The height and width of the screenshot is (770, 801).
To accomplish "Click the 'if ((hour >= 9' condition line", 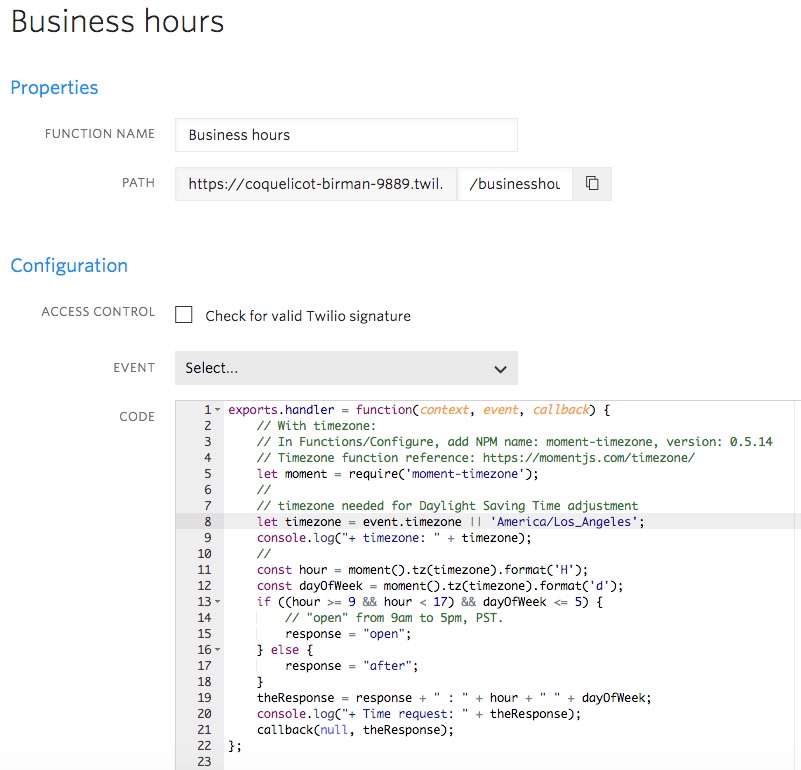I will point(430,602).
